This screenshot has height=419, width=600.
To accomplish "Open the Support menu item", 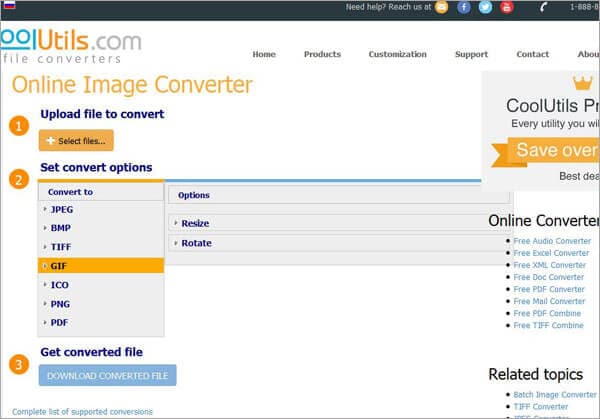I will point(471,54).
